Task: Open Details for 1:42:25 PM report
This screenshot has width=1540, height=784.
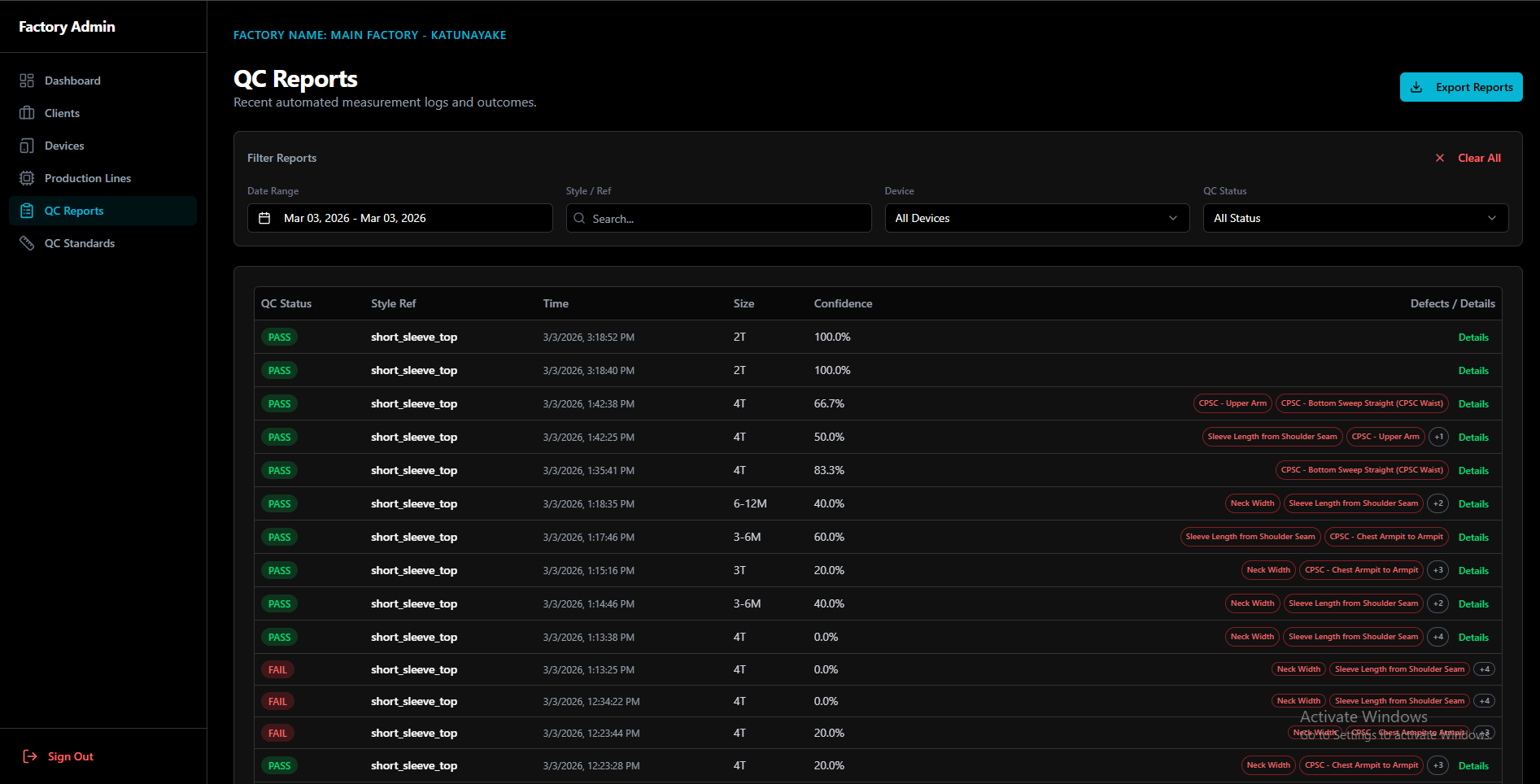Action: (x=1473, y=438)
